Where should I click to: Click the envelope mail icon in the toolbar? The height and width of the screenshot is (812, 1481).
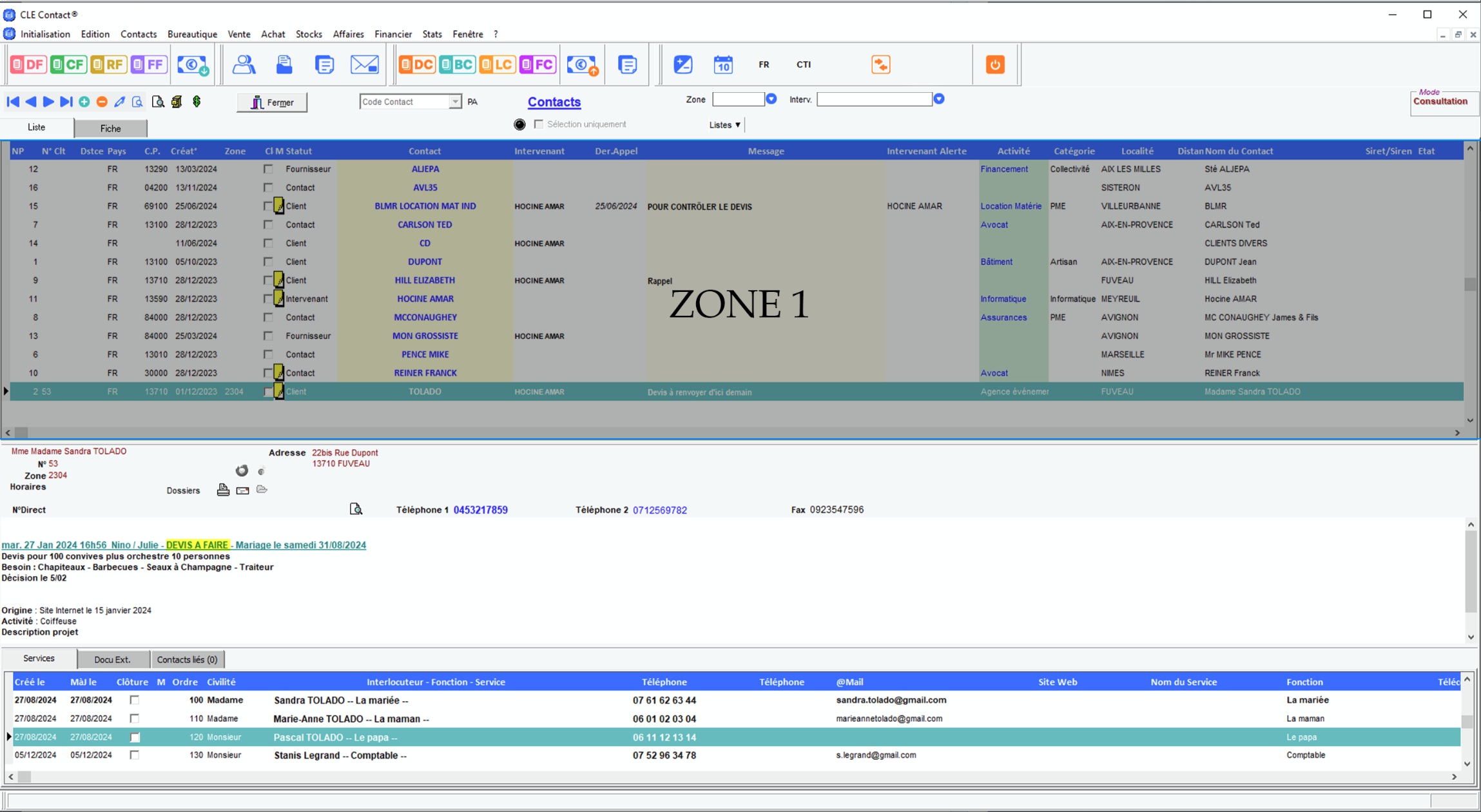click(x=364, y=64)
